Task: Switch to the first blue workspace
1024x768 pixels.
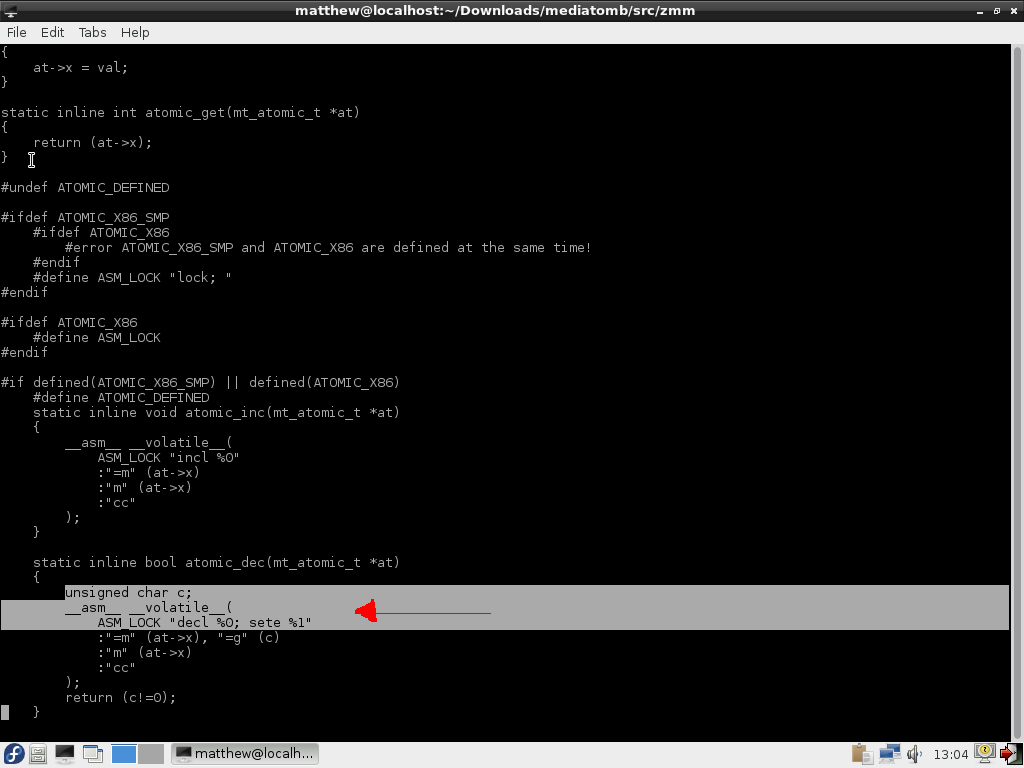Action: click(123, 754)
